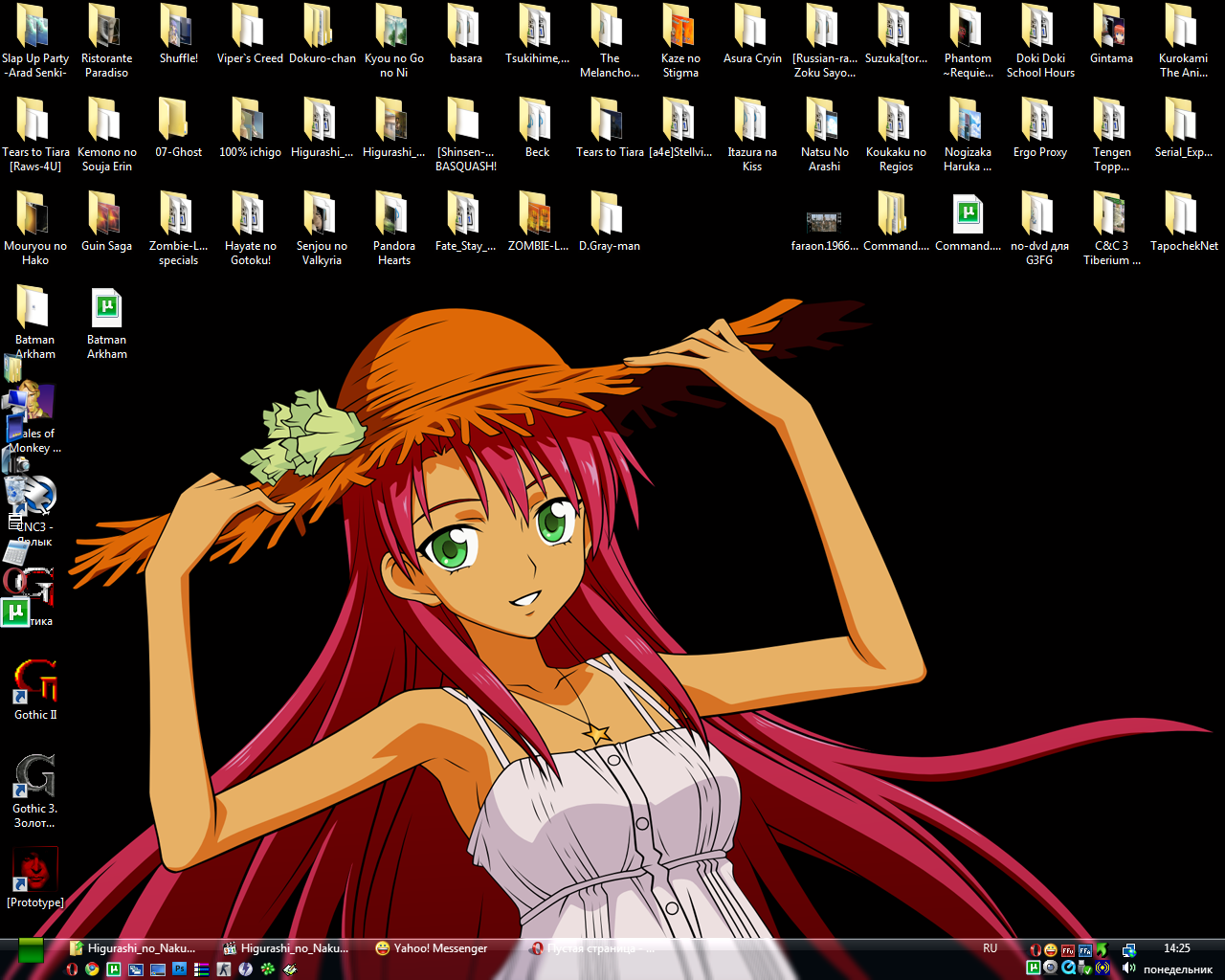Select the Senjou no Valkyria folder
Viewport: 1225px width, 980px height.
[322, 228]
